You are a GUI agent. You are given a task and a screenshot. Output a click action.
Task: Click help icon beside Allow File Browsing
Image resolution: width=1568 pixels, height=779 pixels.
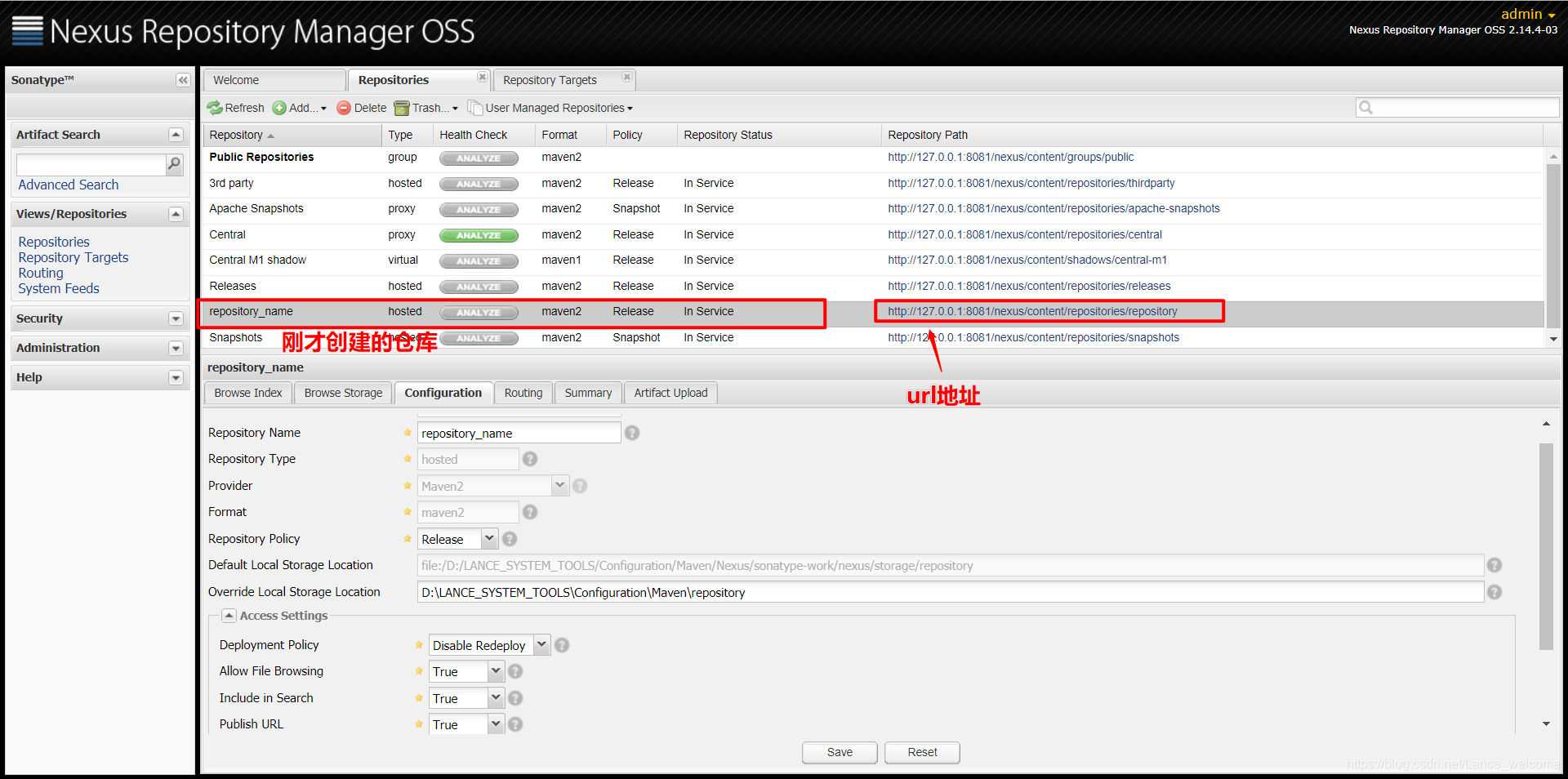[x=515, y=671]
